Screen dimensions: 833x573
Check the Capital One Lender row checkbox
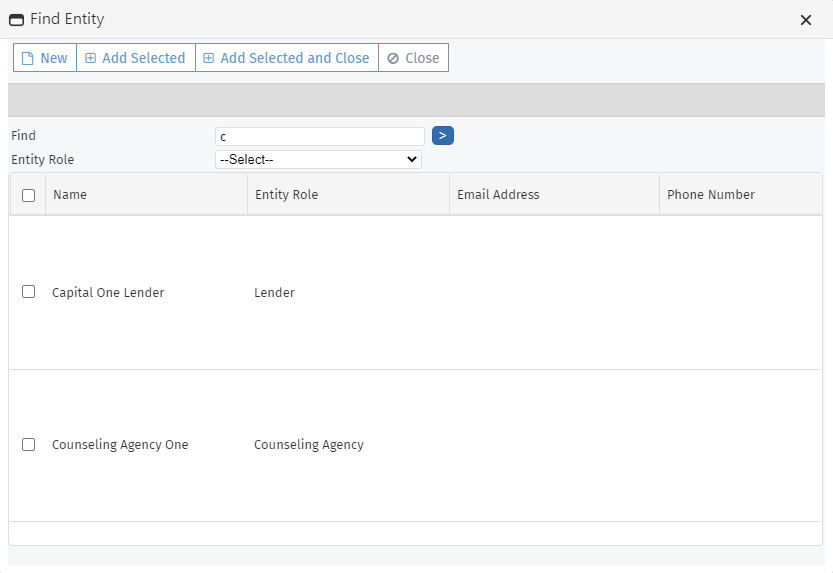[x=28, y=292]
